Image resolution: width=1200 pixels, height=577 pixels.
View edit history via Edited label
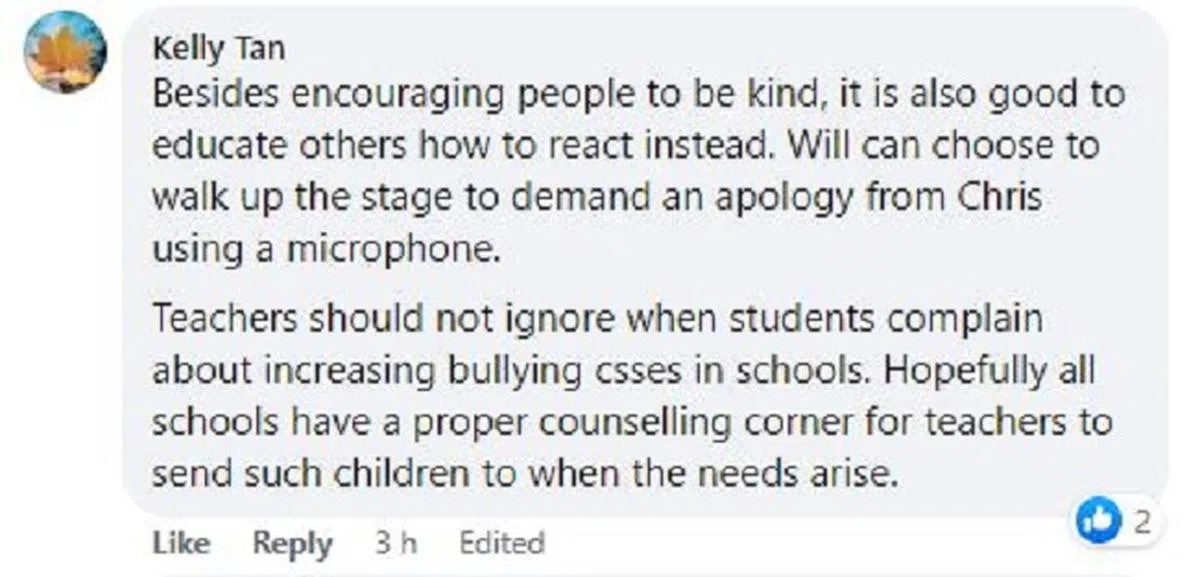tap(502, 543)
